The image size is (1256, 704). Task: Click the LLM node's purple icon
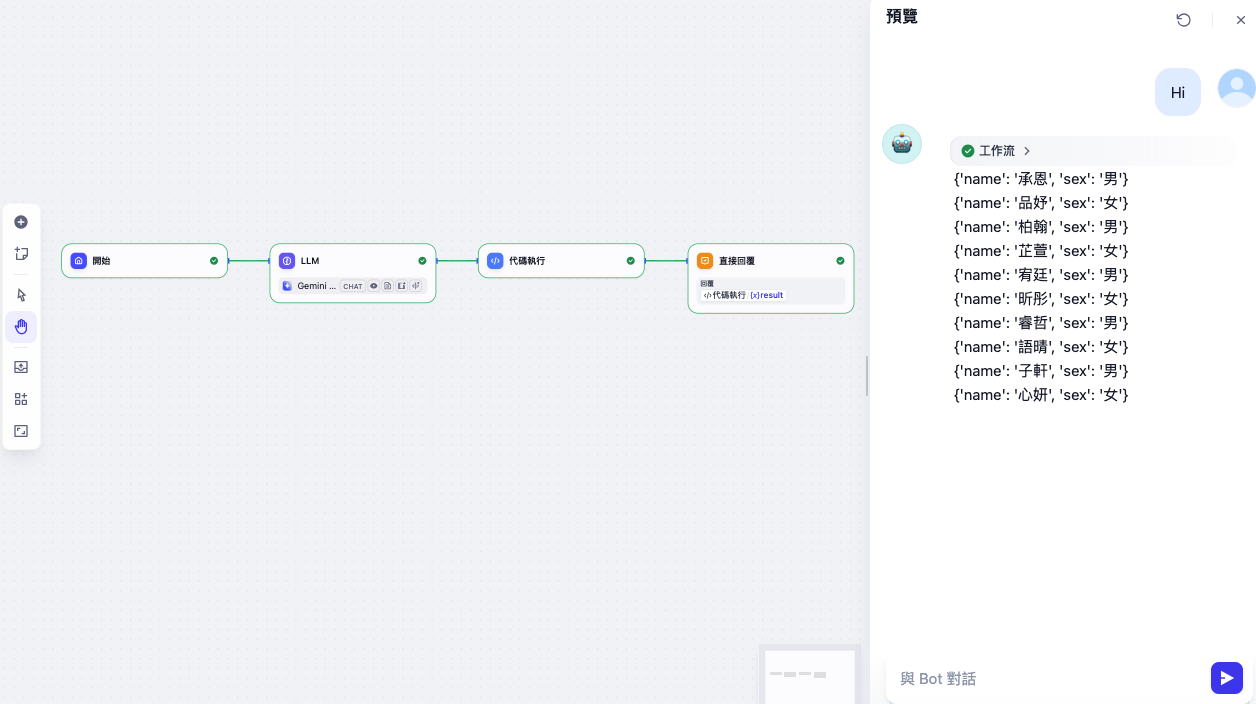pyautogui.click(x=287, y=261)
